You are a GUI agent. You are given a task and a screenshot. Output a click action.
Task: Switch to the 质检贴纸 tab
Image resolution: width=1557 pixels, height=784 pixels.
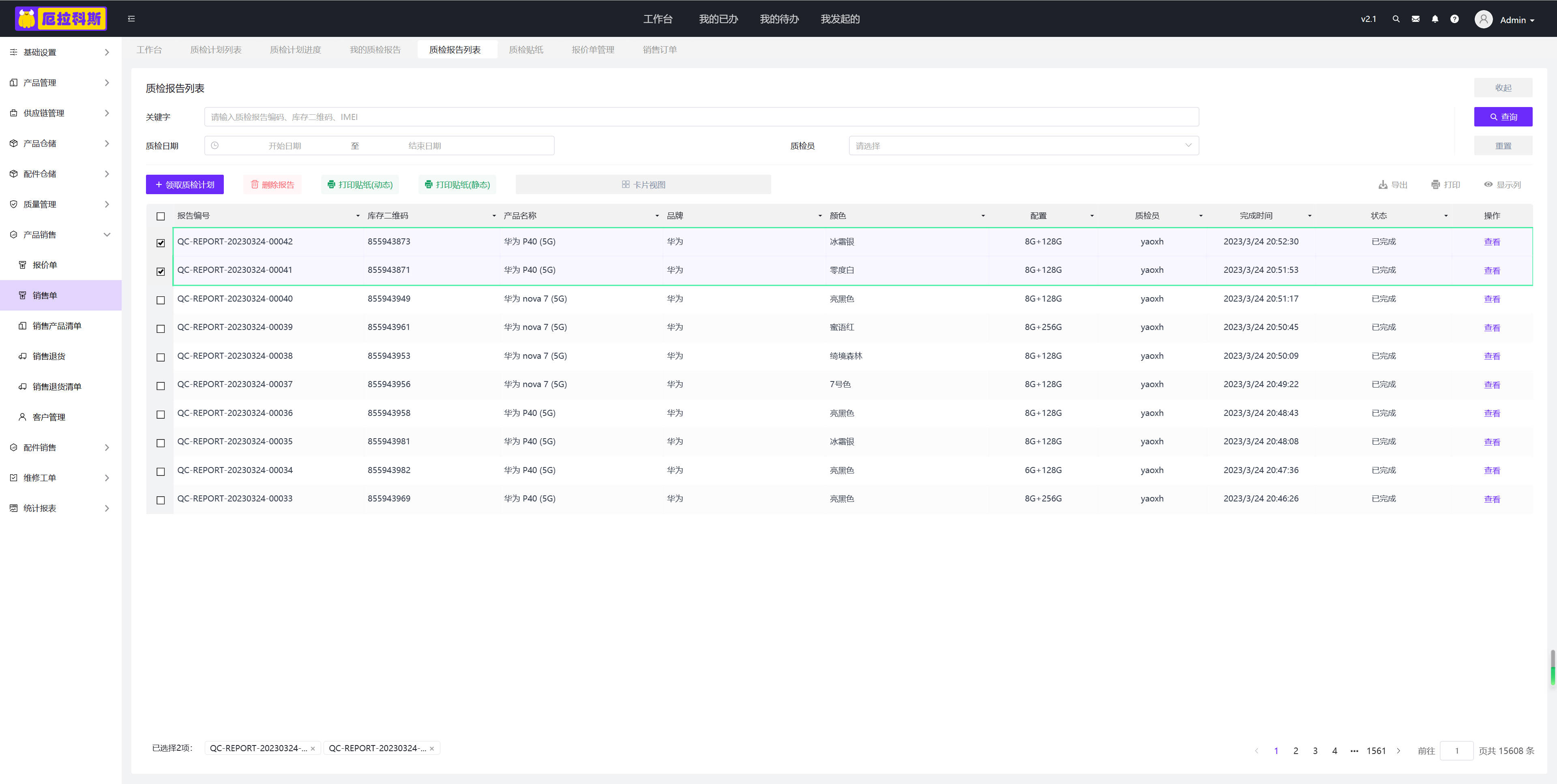click(x=526, y=49)
